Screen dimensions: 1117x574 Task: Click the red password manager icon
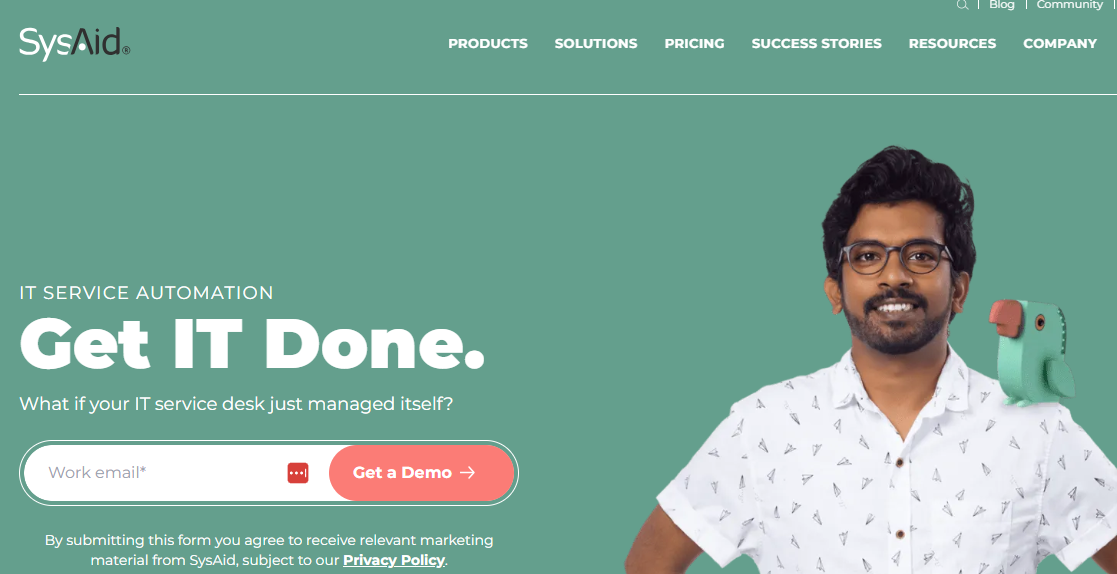tap(298, 473)
